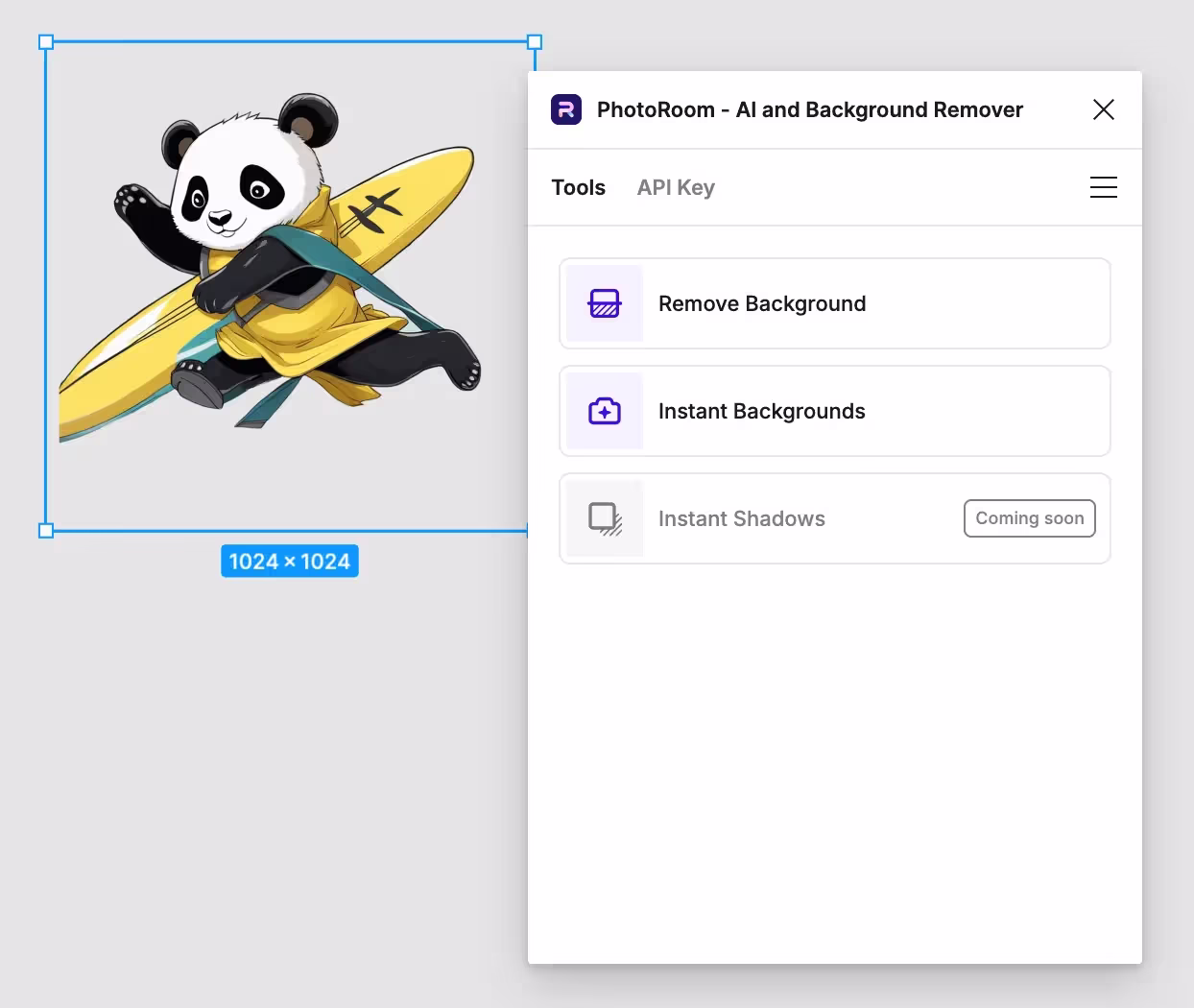Click the top-right selection resize handle
This screenshot has width=1194, height=1008.
pyautogui.click(x=535, y=42)
